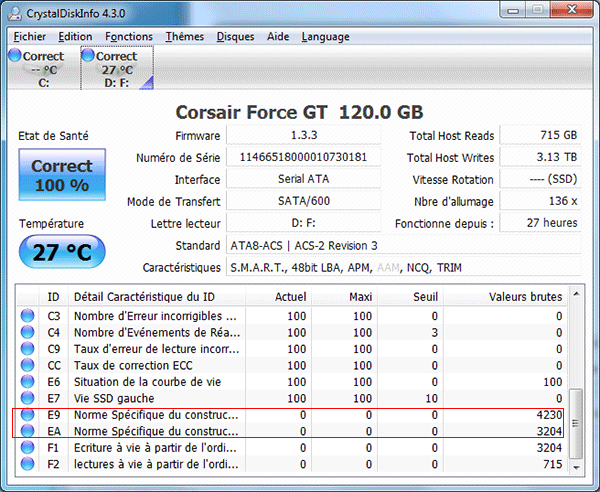Click the status orb for attribute C9
This screenshot has height=492, width=600.
(27, 349)
